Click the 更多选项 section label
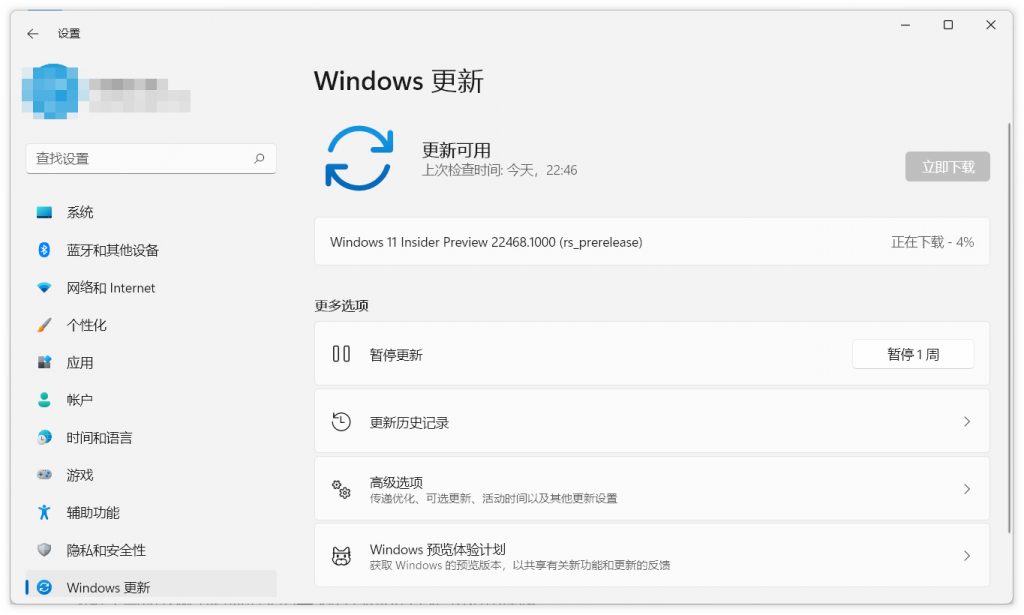This screenshot has height=615, width=1024. click(x=342, y=306)
